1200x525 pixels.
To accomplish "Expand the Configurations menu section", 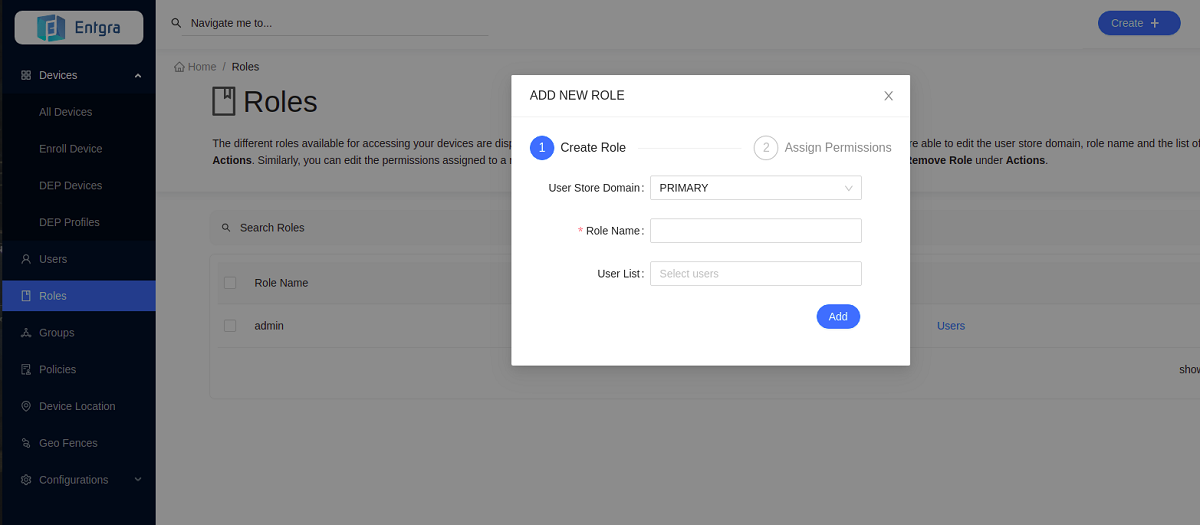I will 137,480.
